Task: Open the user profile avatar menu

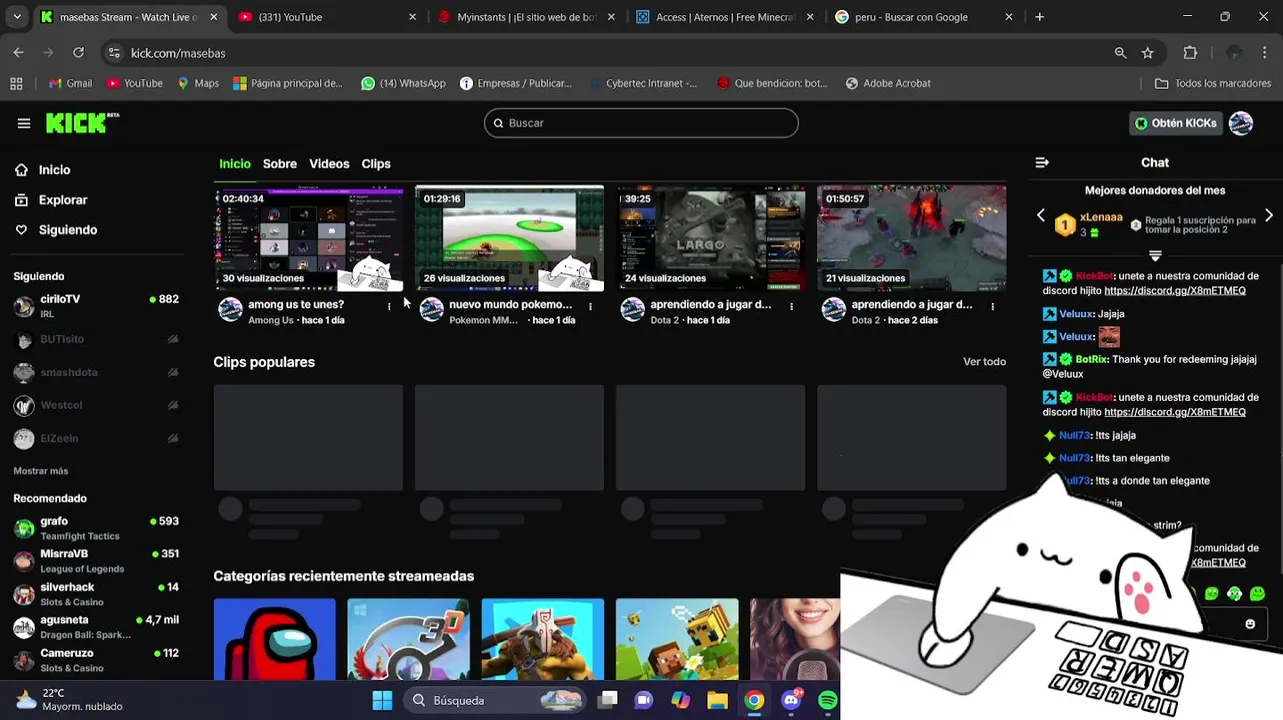Action: tap(1241, 123)
